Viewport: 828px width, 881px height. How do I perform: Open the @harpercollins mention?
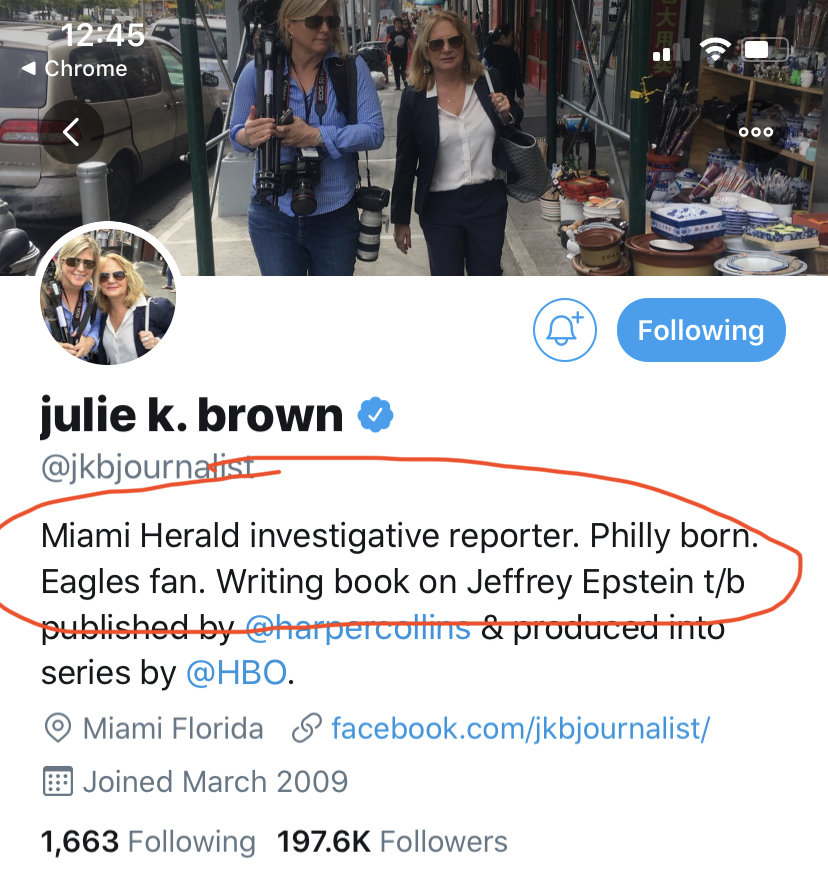358,627
